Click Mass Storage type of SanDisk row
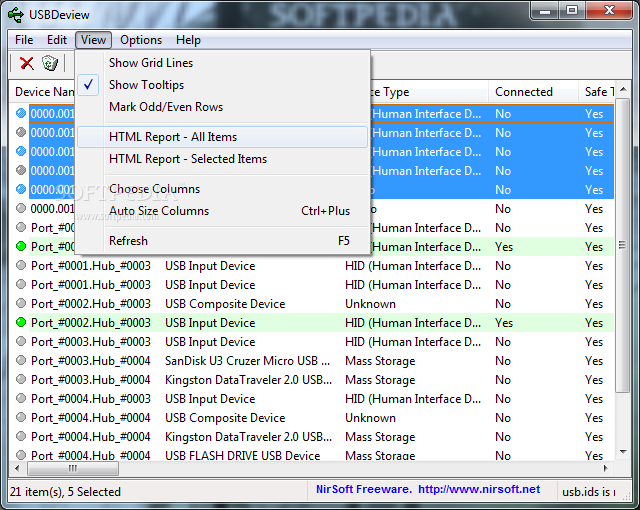Viewport: 640px width, 510px height. pos(380,361)
